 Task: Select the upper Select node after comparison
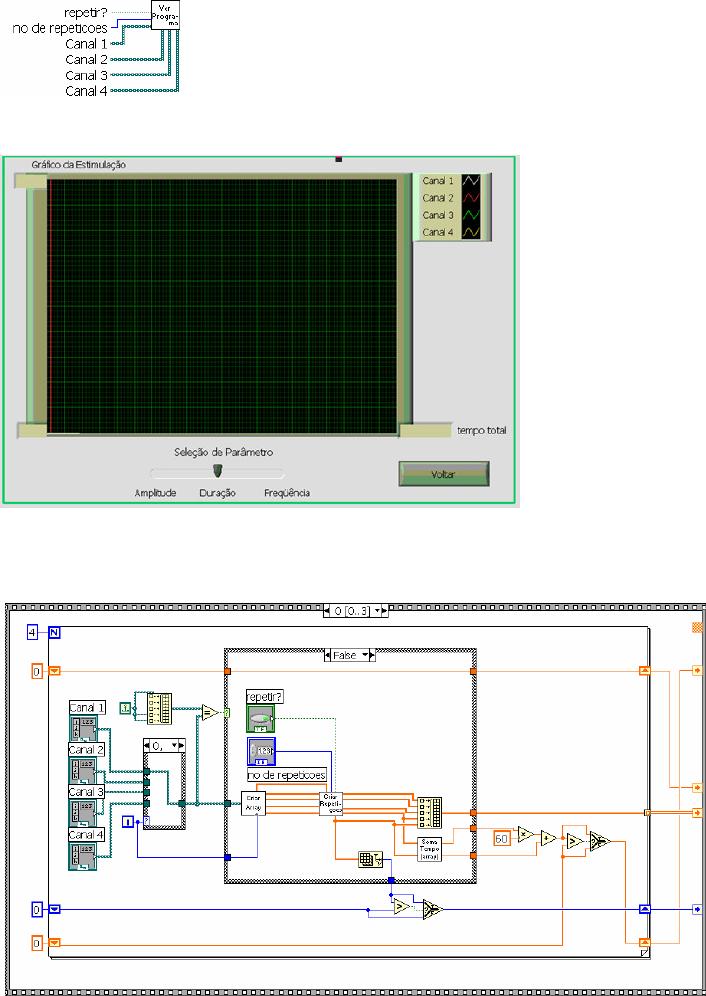[599, 842]
